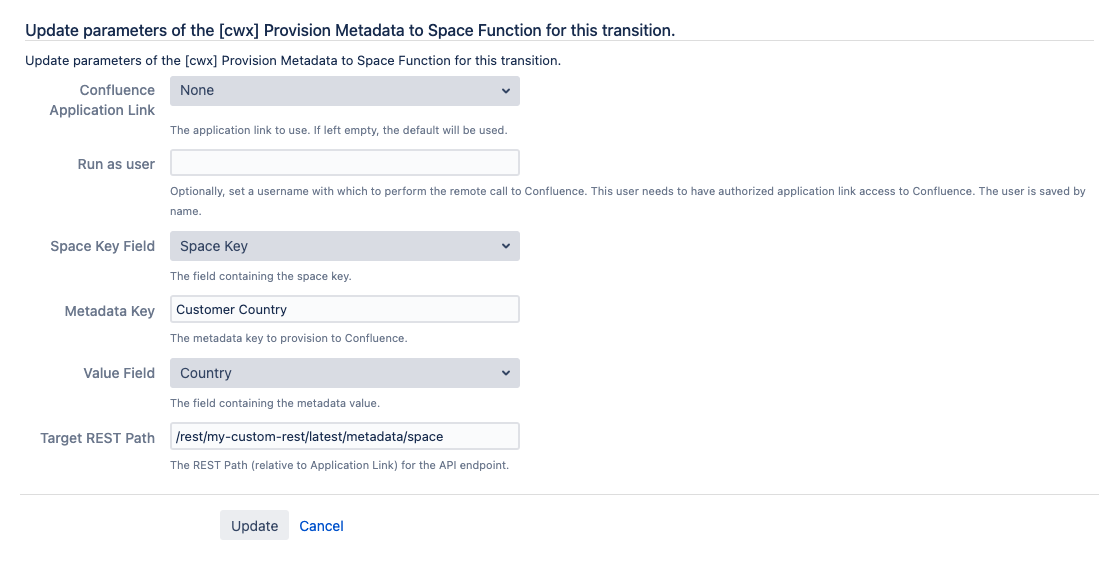The height and width of the screenshot is (574, 1119).
Task: Click the Cancel link
Action: (x=321, y=526)
